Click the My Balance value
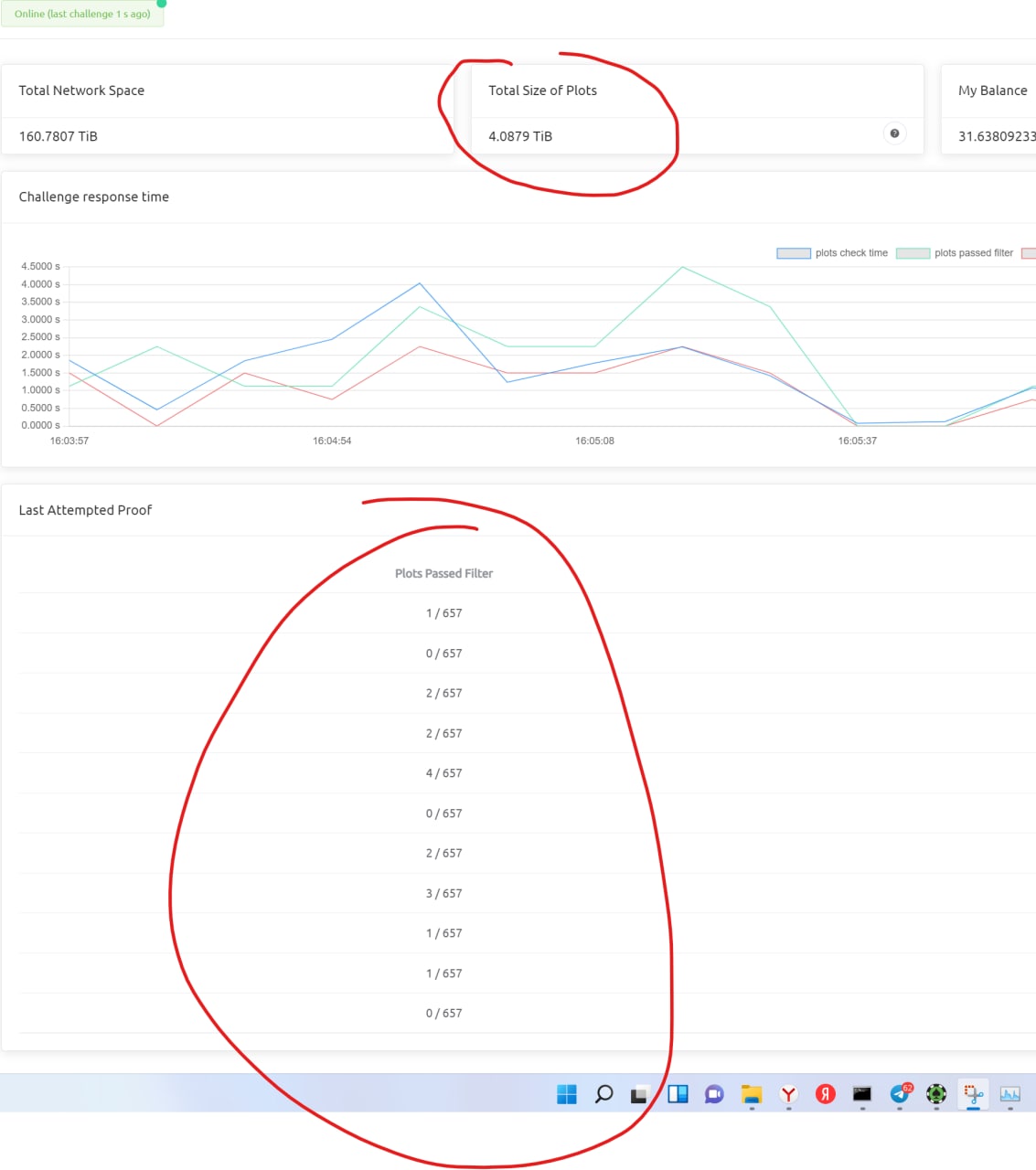1036x1170 pixels. (x=997, y=136)
